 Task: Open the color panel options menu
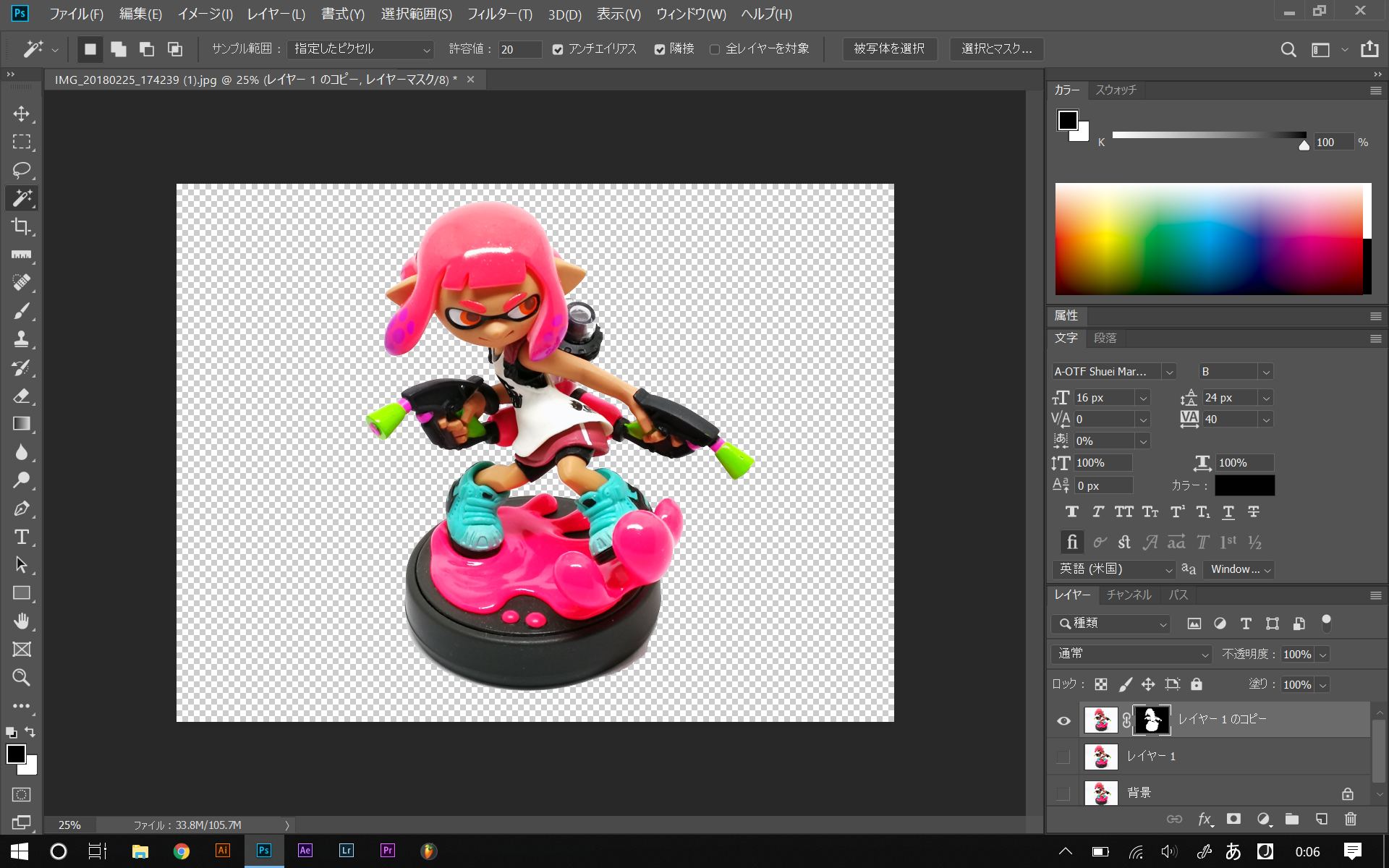[x=1375, y=90]
